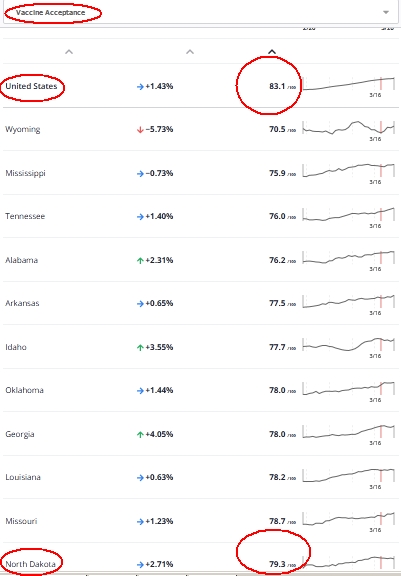Click Mississippi's blue steady trend arrow
401x576 pixels.
140,173
